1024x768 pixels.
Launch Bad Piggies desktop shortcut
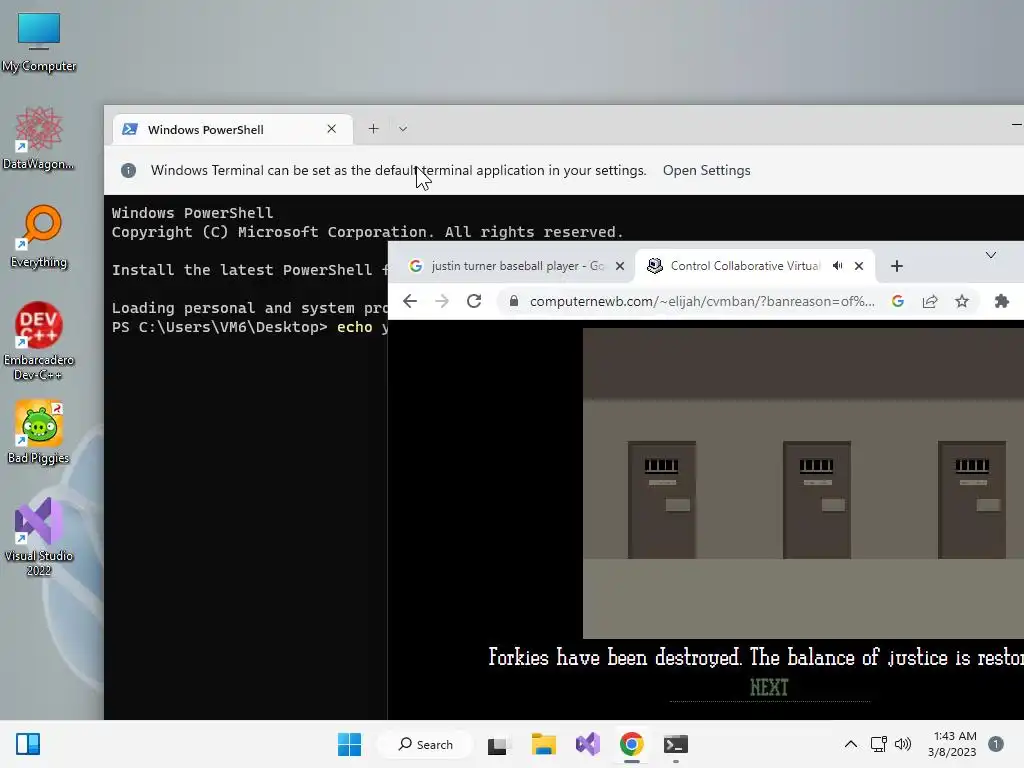pyautogui.click(x=39, y=432)
